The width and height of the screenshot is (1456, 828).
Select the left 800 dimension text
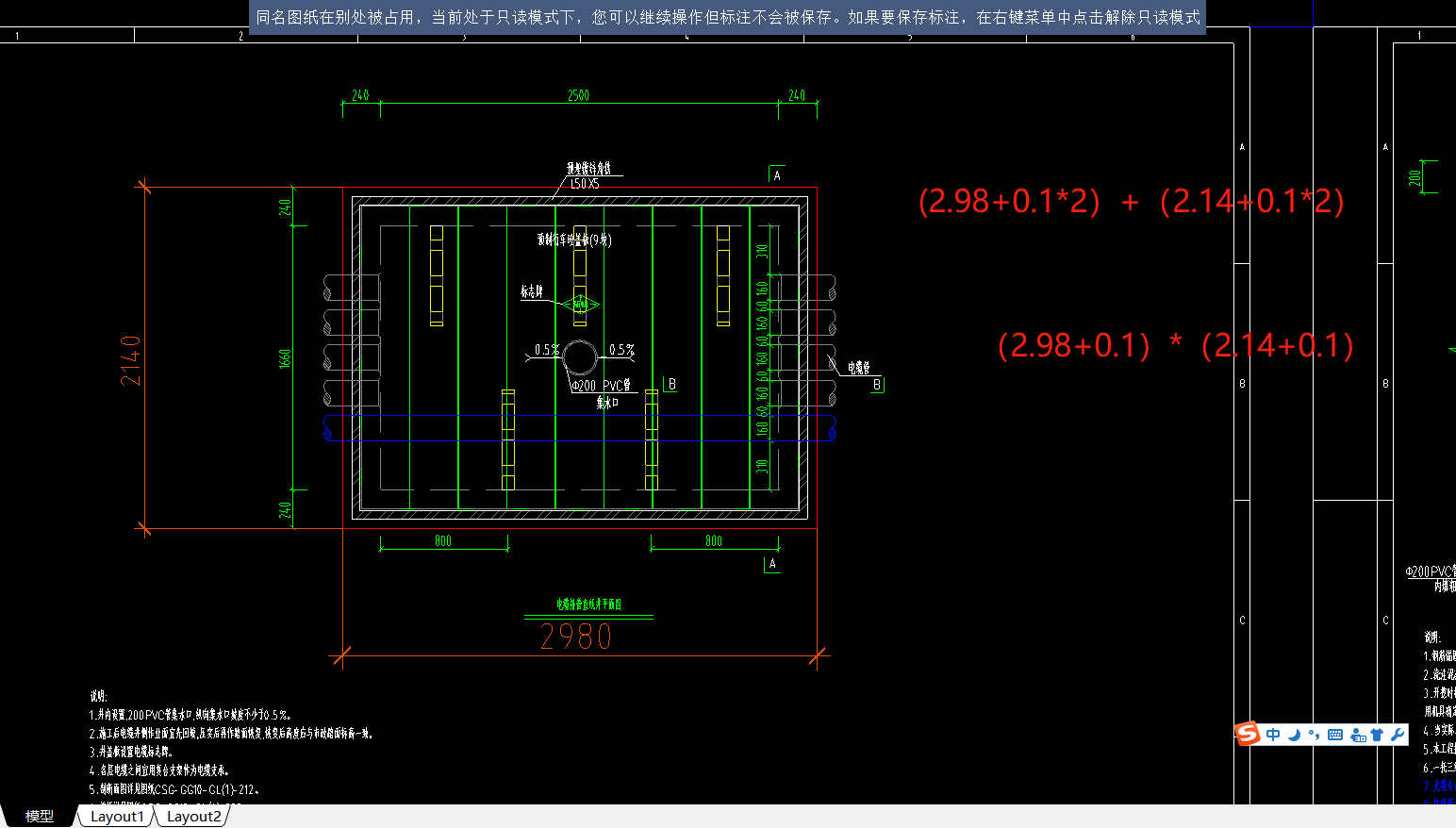tap(443, 540)
